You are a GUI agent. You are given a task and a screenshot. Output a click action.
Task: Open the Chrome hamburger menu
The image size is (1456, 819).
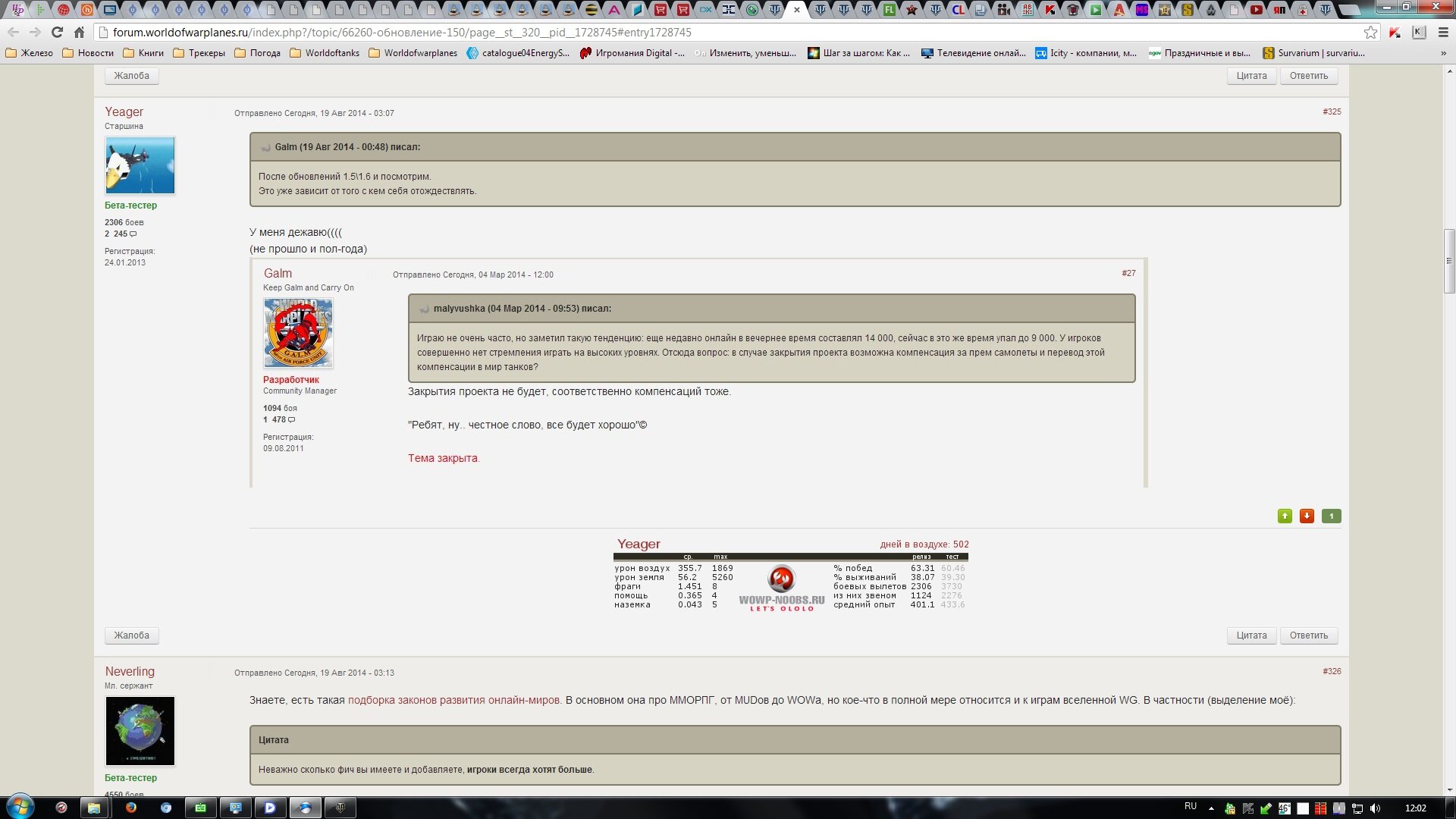(x=1443, y=33)
